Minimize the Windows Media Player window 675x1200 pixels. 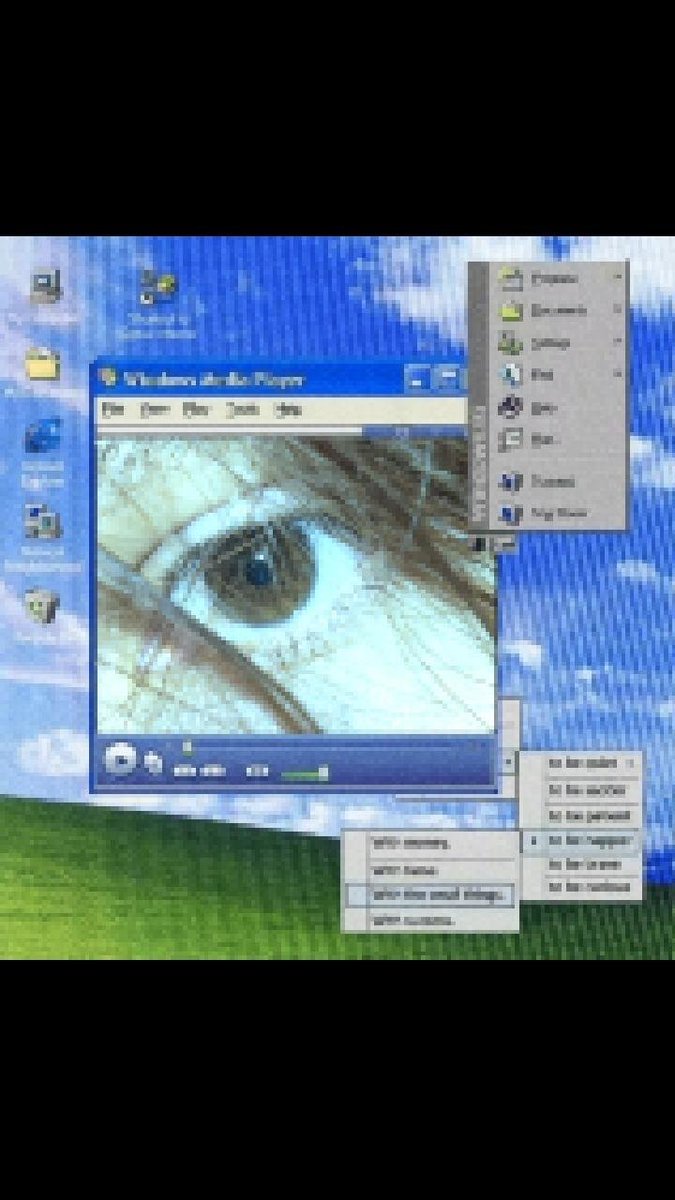coord(419,378)
